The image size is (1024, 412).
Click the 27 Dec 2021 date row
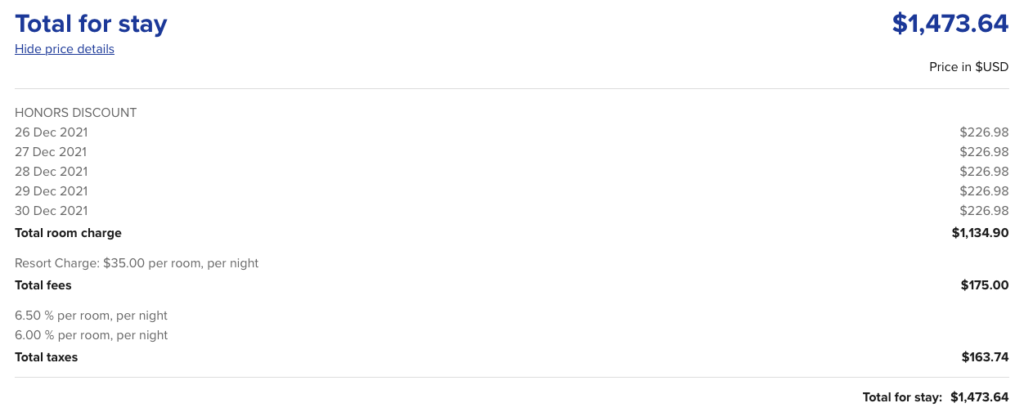(x=511, y=152)
